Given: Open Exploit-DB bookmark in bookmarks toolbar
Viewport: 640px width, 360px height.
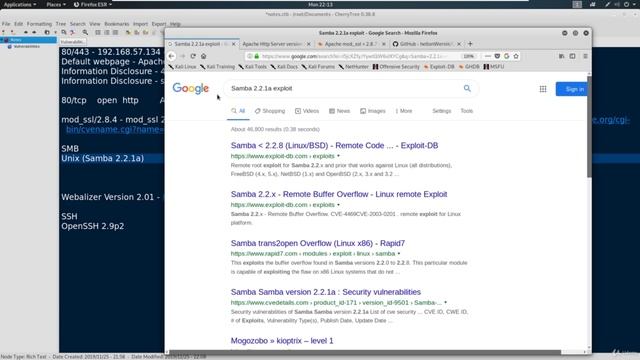Looking at the screenshot, I should 439,67.
